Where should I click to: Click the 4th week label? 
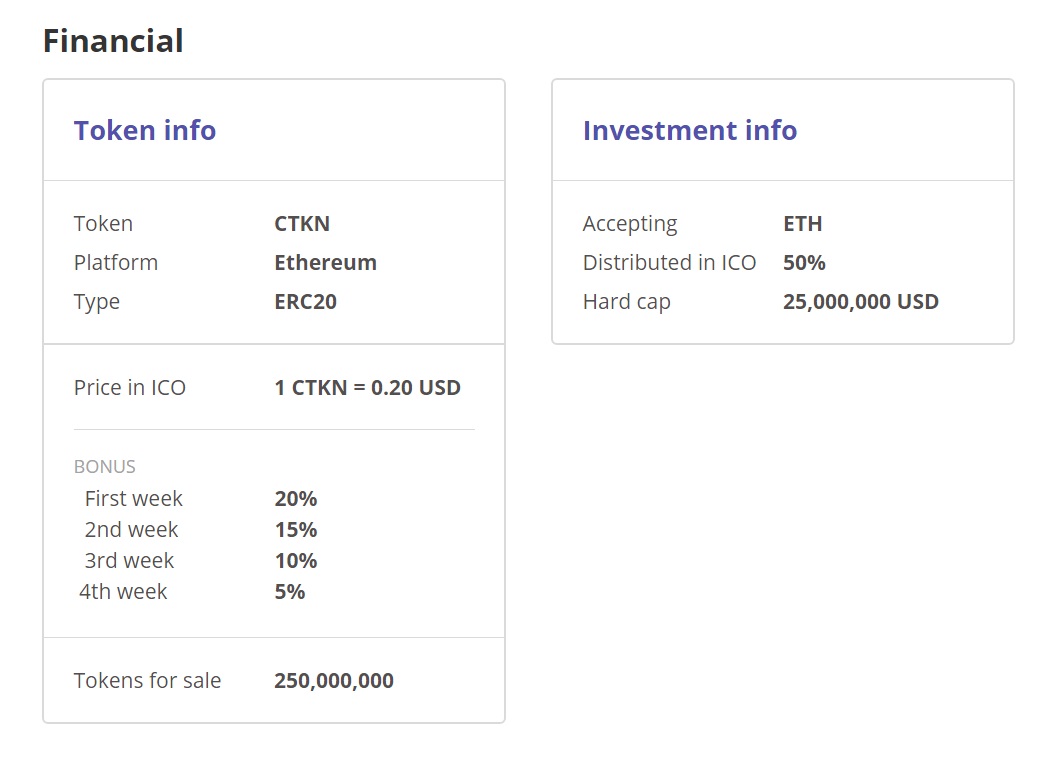pos(123,592)
